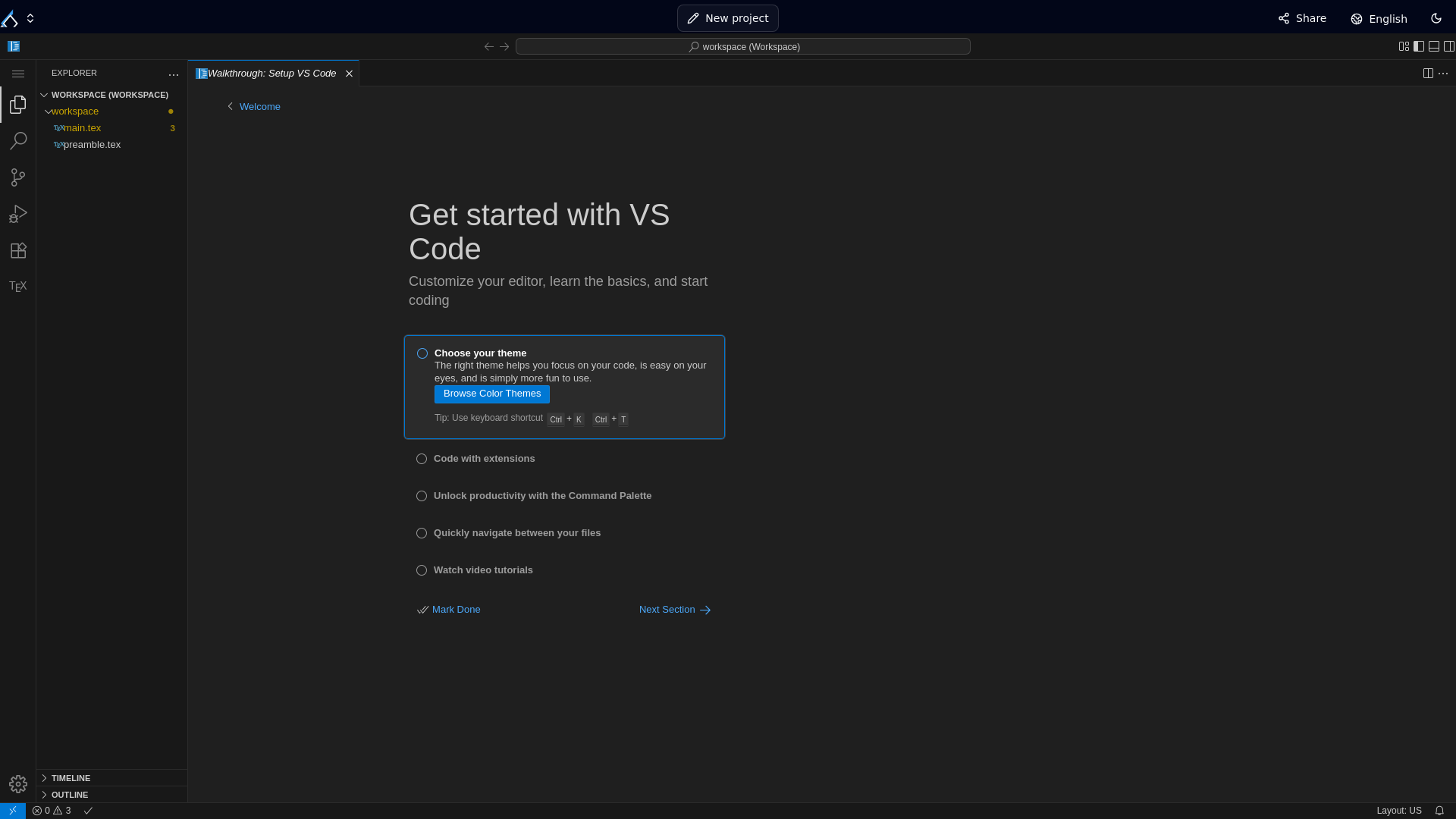The height and width of the screenshot is (819, 1456).
Task: Click Mark Done link
Action: coord(449,610)
